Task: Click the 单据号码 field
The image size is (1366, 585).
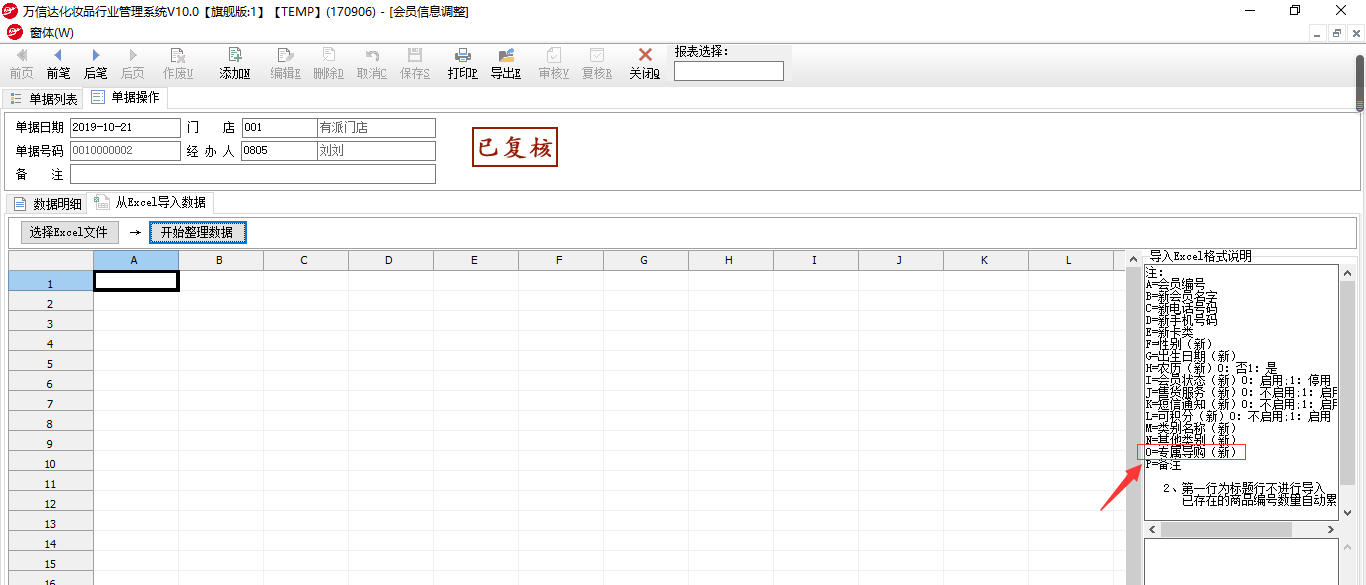Action: click(x=125, y=151)
